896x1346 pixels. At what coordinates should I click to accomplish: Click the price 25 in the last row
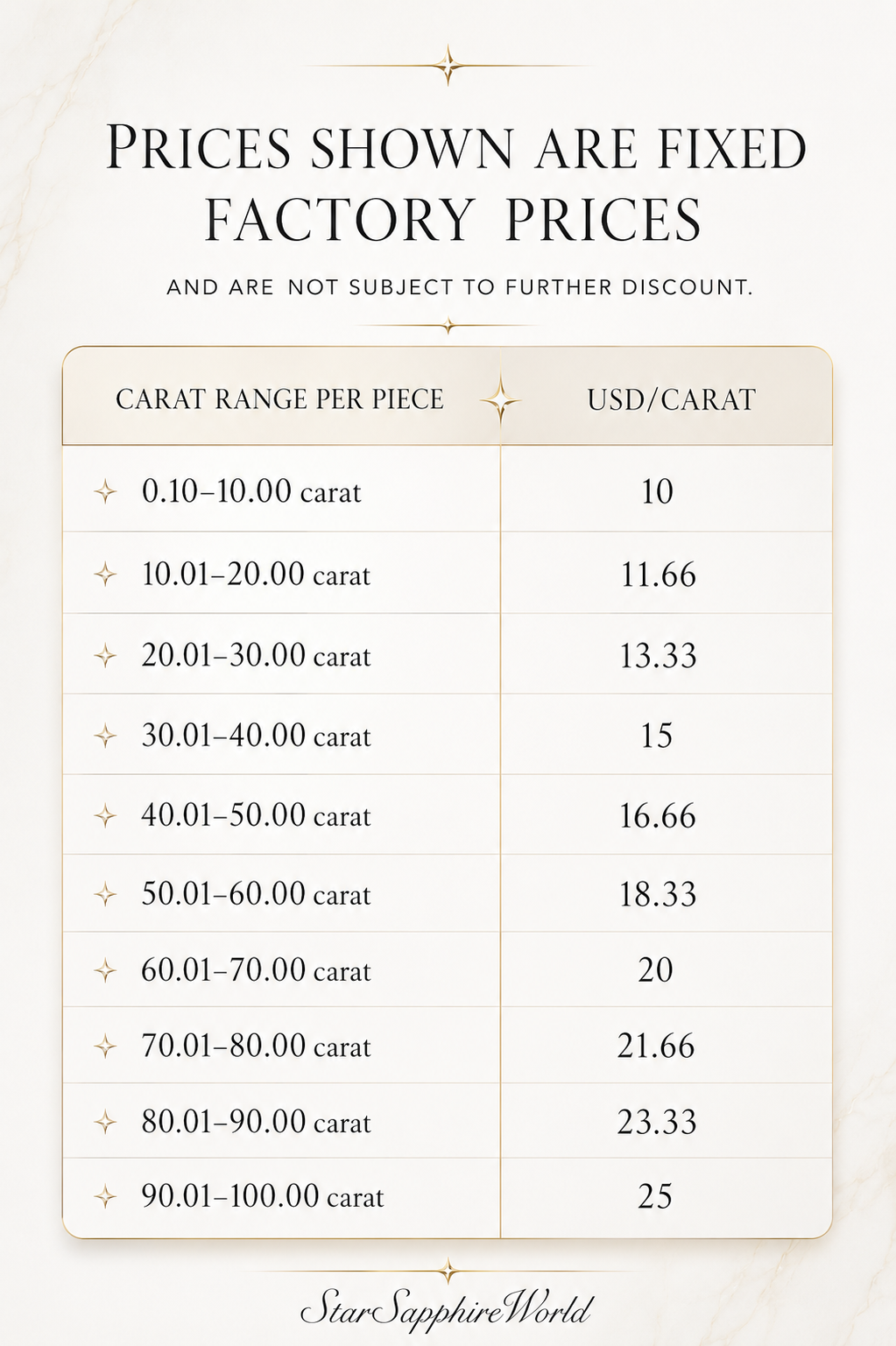point(655,1196)
